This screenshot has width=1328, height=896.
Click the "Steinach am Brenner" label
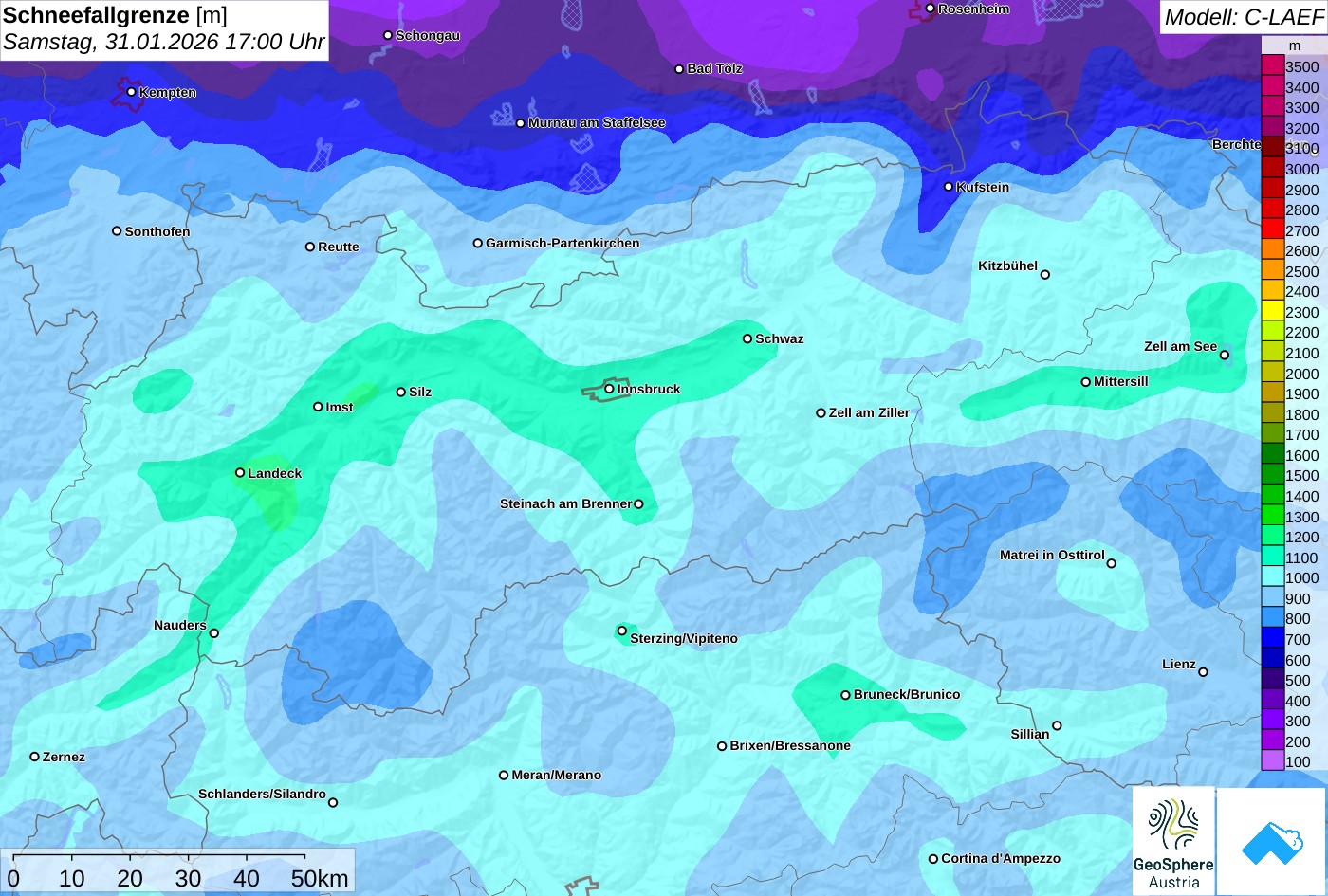(x=565, y=504)
